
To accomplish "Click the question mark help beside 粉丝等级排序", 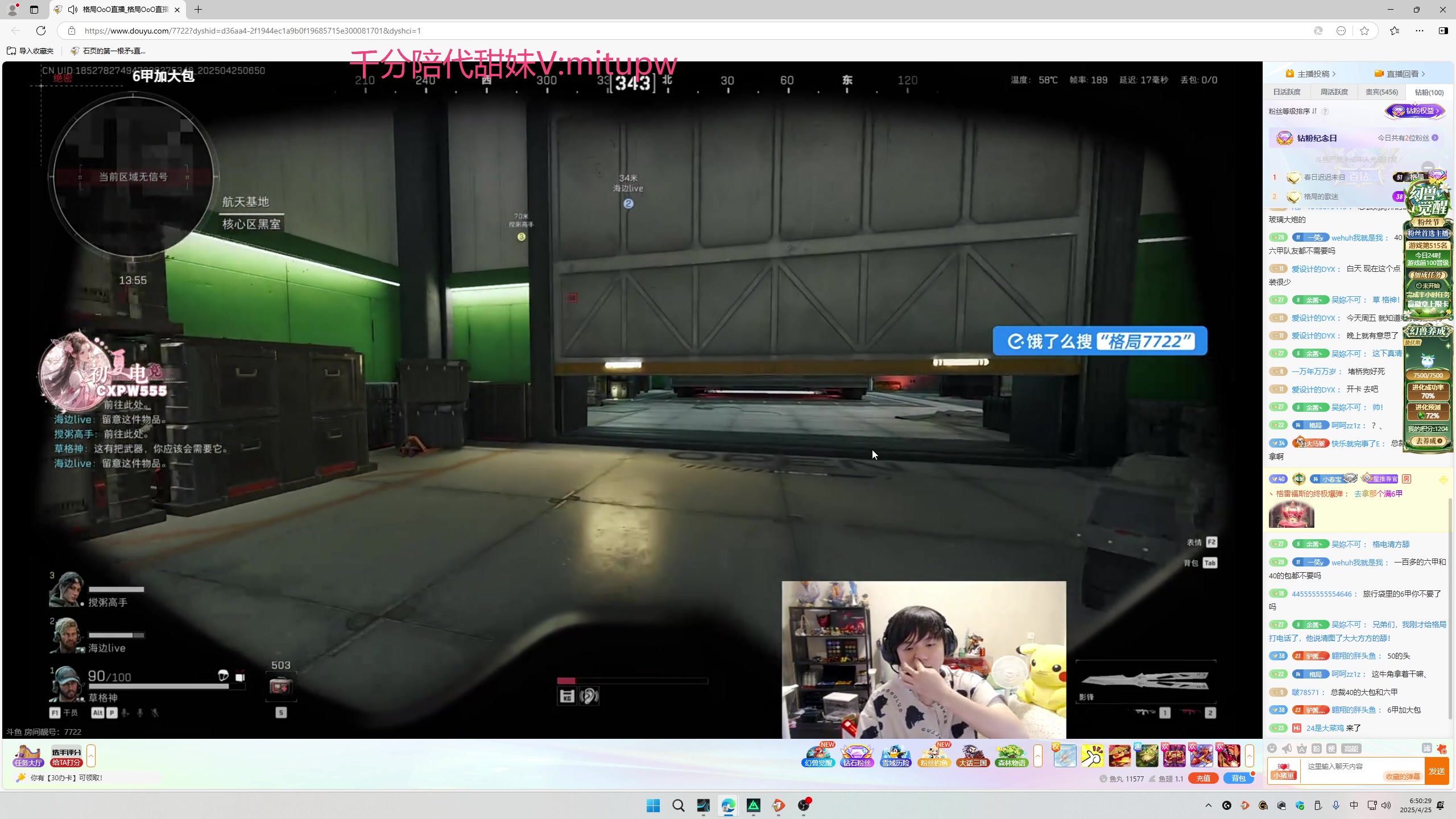I will tap(1325, 111).
